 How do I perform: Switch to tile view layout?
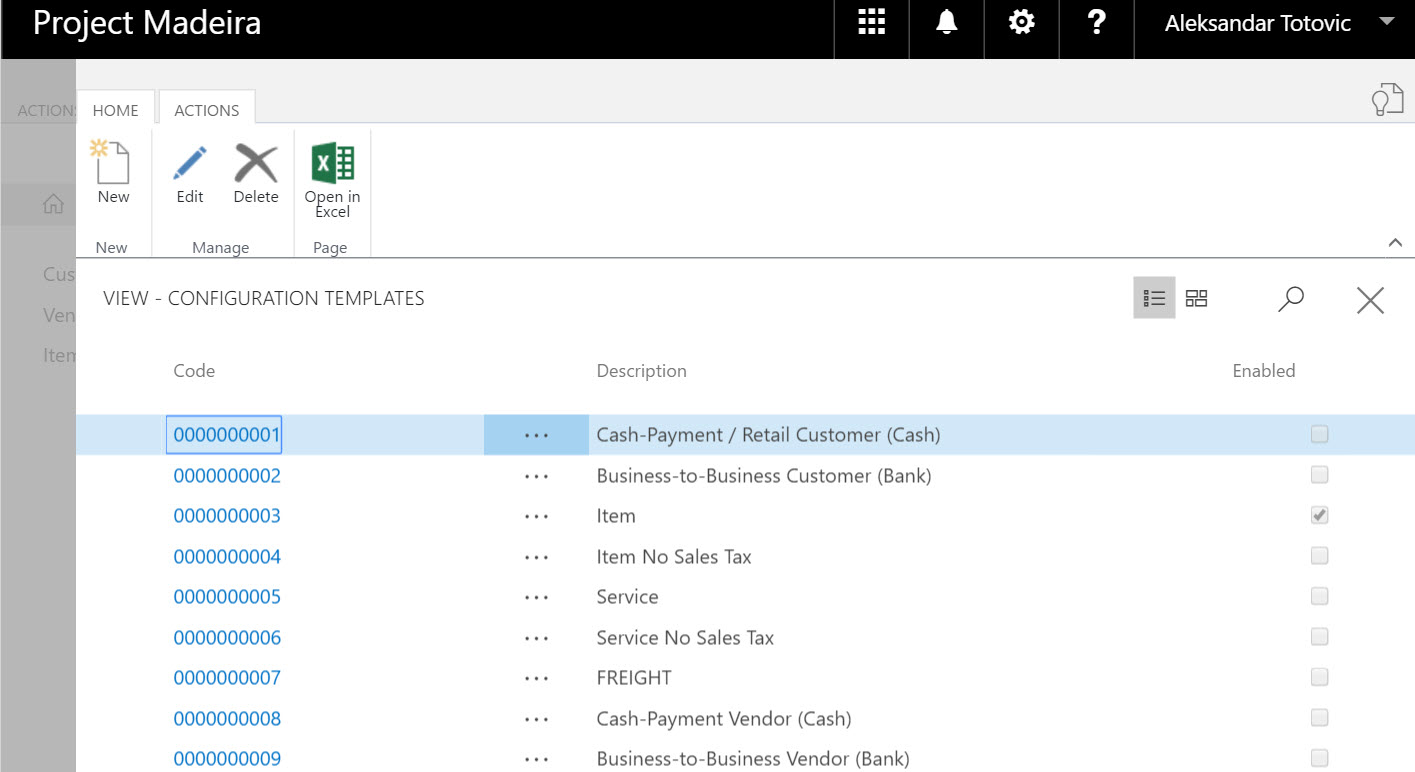[1196, 298]
